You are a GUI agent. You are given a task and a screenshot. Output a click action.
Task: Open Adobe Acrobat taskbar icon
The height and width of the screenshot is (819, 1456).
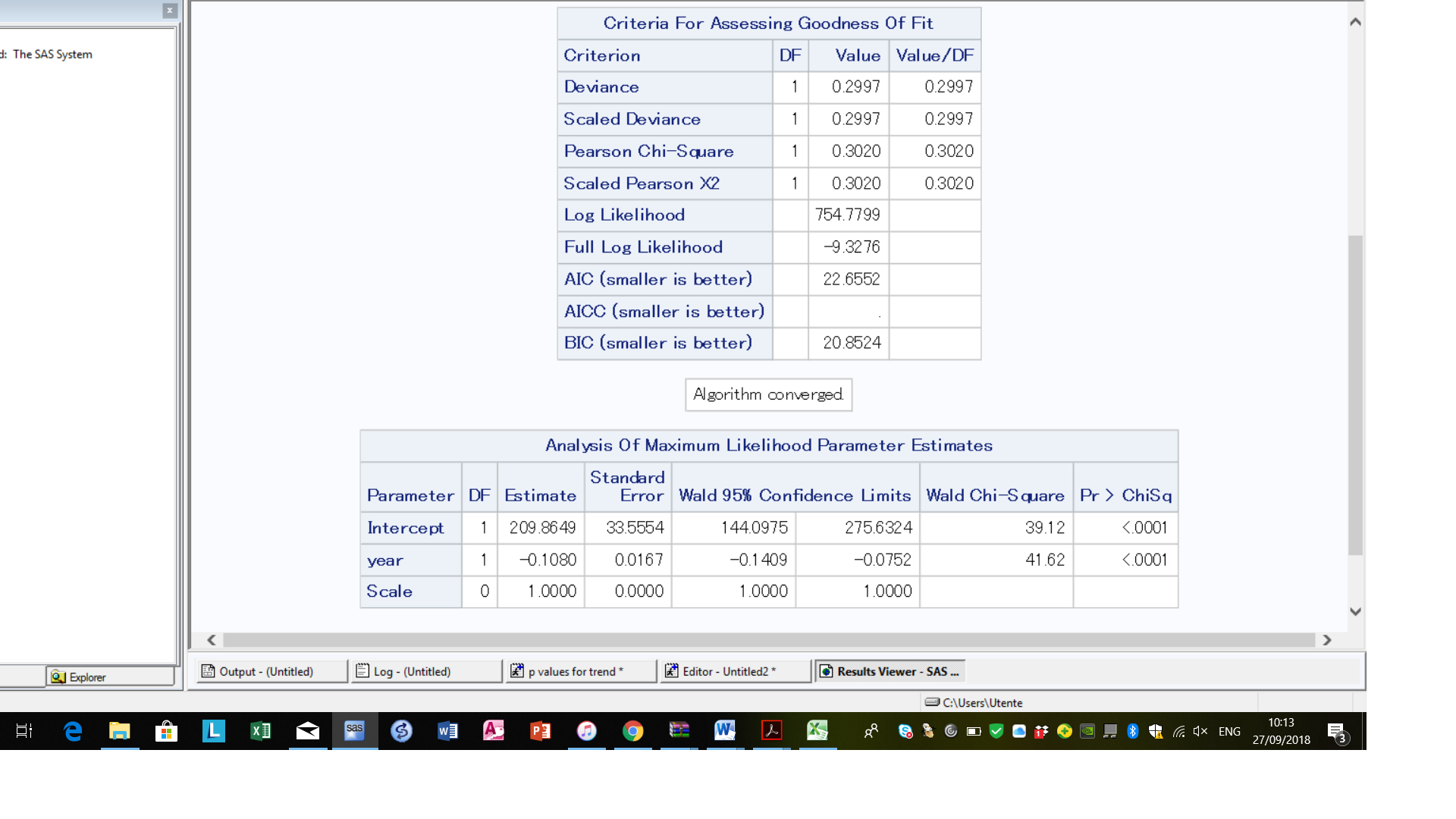click(x=771, y=731)
